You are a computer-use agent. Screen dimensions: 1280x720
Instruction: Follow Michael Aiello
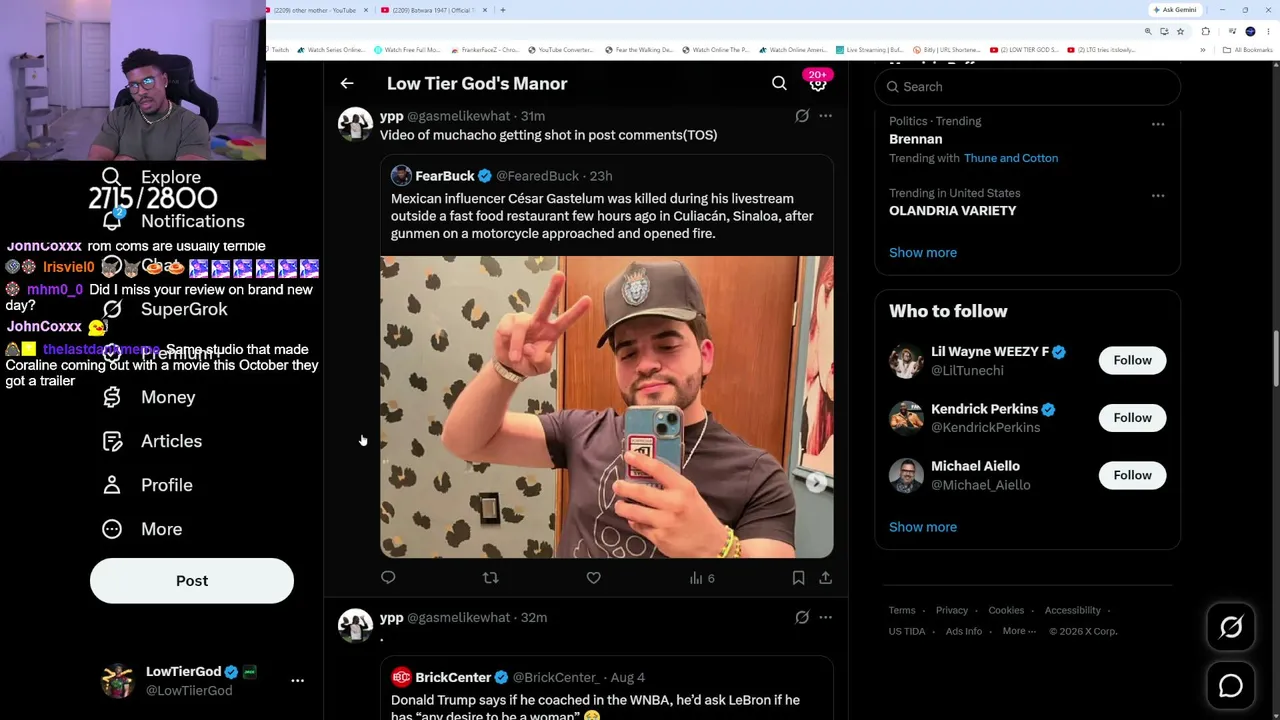pyautogui.click(x=1132, y=475)
